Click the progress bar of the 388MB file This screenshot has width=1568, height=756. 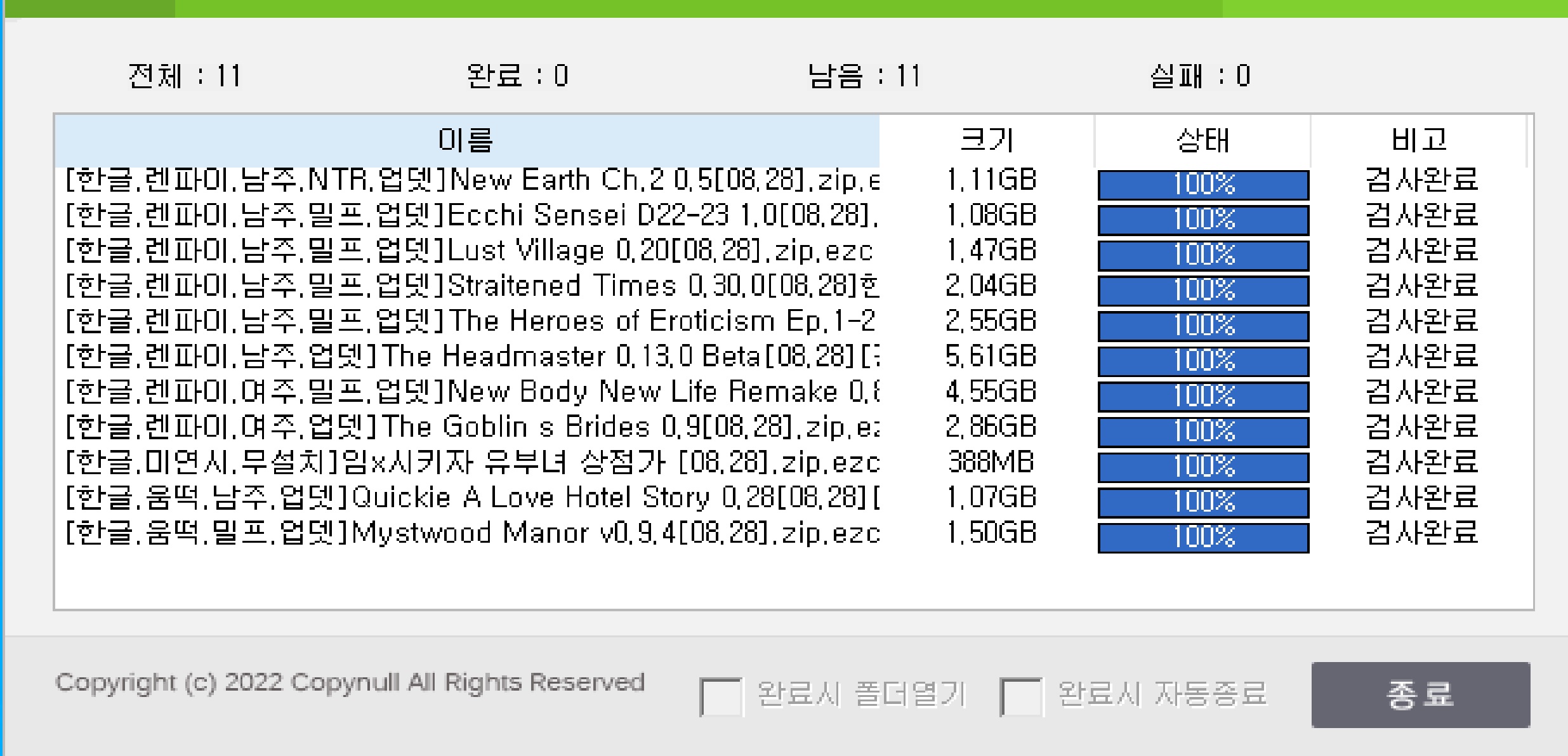[x=1203, y=467]
